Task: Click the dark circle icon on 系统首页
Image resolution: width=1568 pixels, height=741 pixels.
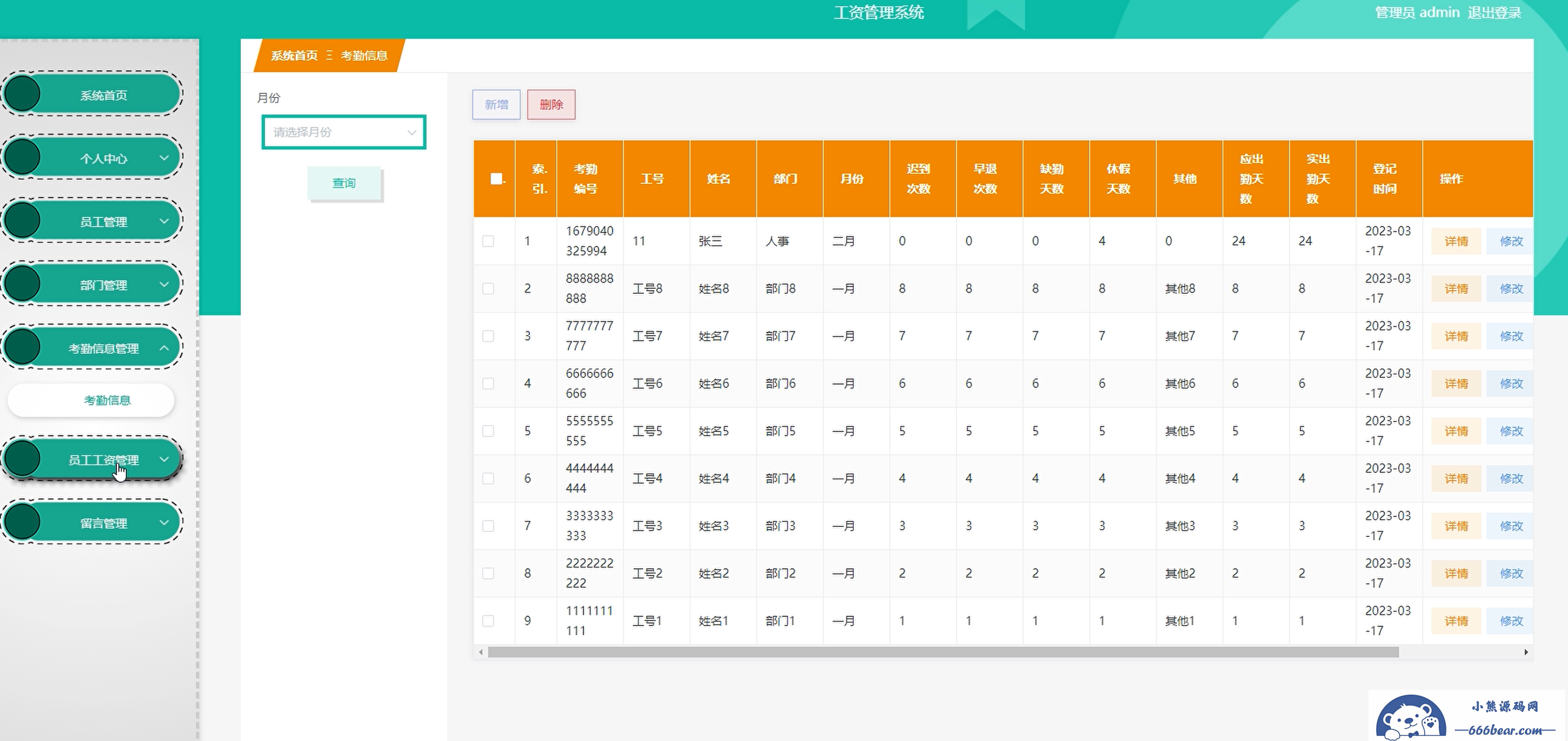Action: pyautogui.click(x=22, y=94)
